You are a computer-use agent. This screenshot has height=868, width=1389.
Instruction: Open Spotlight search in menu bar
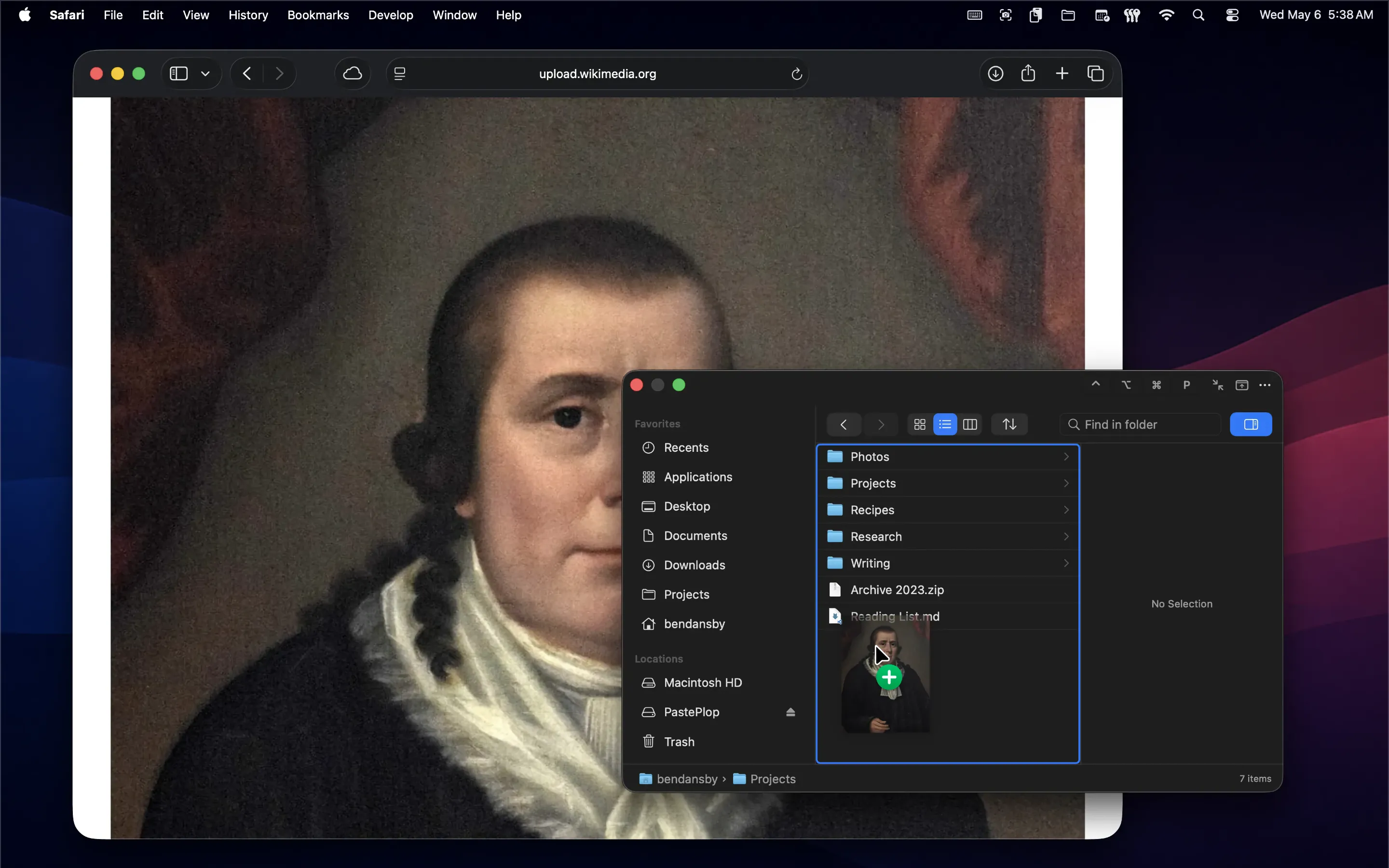(1198, 15)
